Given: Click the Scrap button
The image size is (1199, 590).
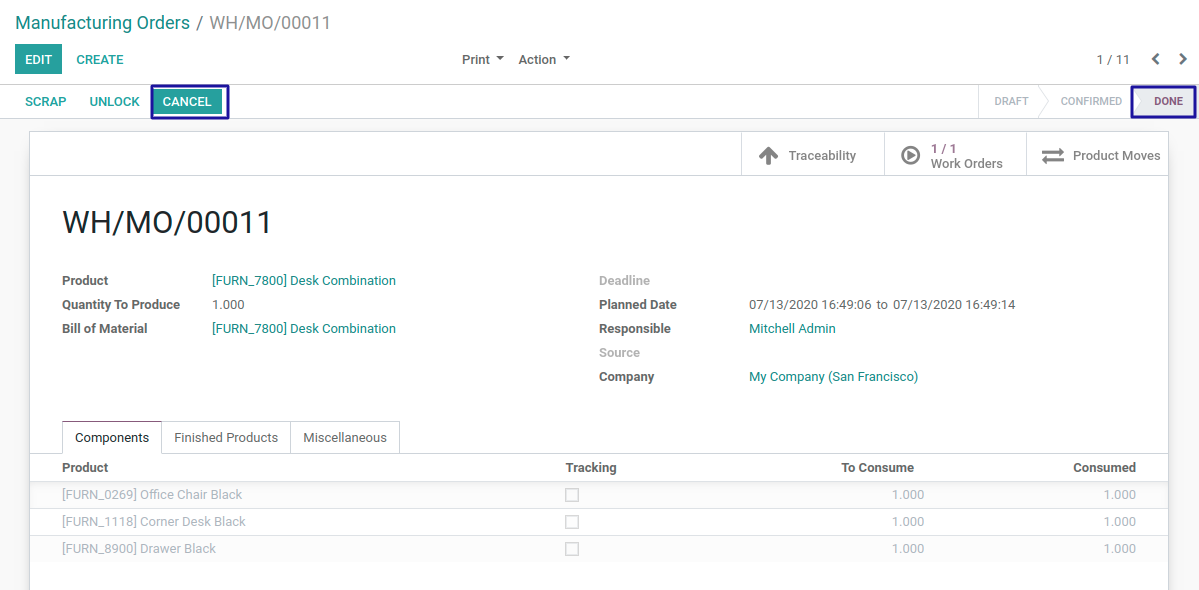Looking at the screenshot, I should 46,102.
